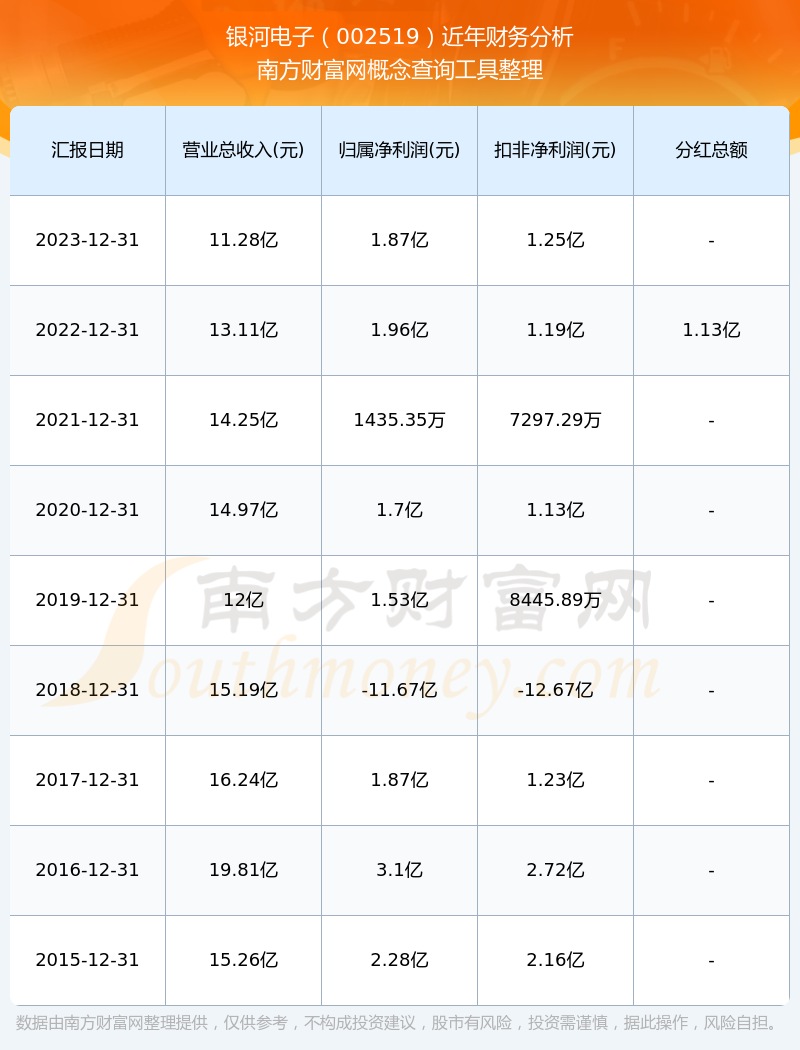Click net profit 1.7亿
This screenshot has height=1050, width=800.
pyautogui.click(x=400, y=510)
